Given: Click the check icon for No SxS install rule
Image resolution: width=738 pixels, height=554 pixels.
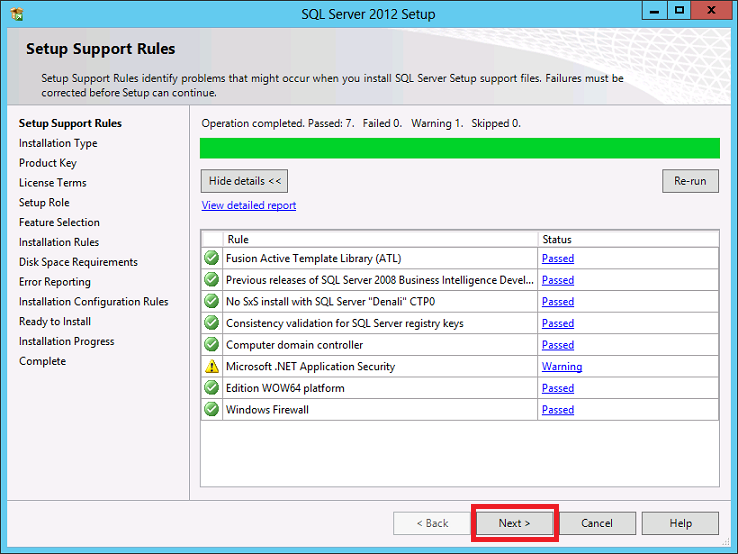Looking at the screenshot, I should (x=212, y=301).
